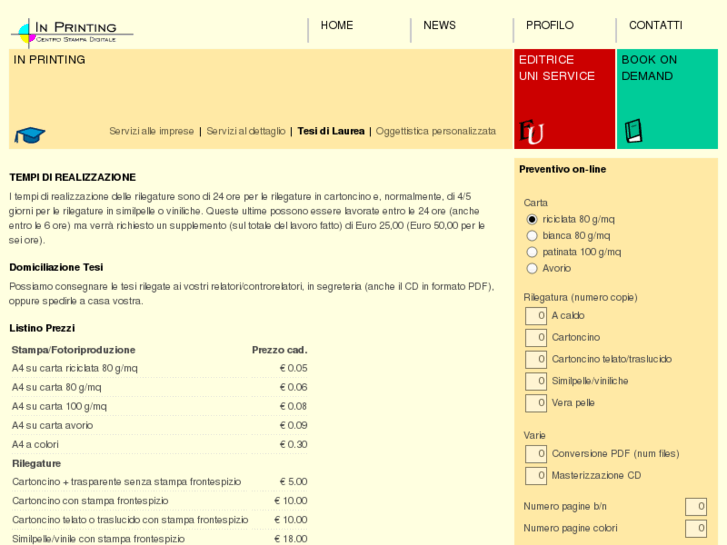727x545 pixels.
Task: Click the TEMPI DI REALIZZAZIONE heading
Action: pyautogui.click(x=73, y=177)
